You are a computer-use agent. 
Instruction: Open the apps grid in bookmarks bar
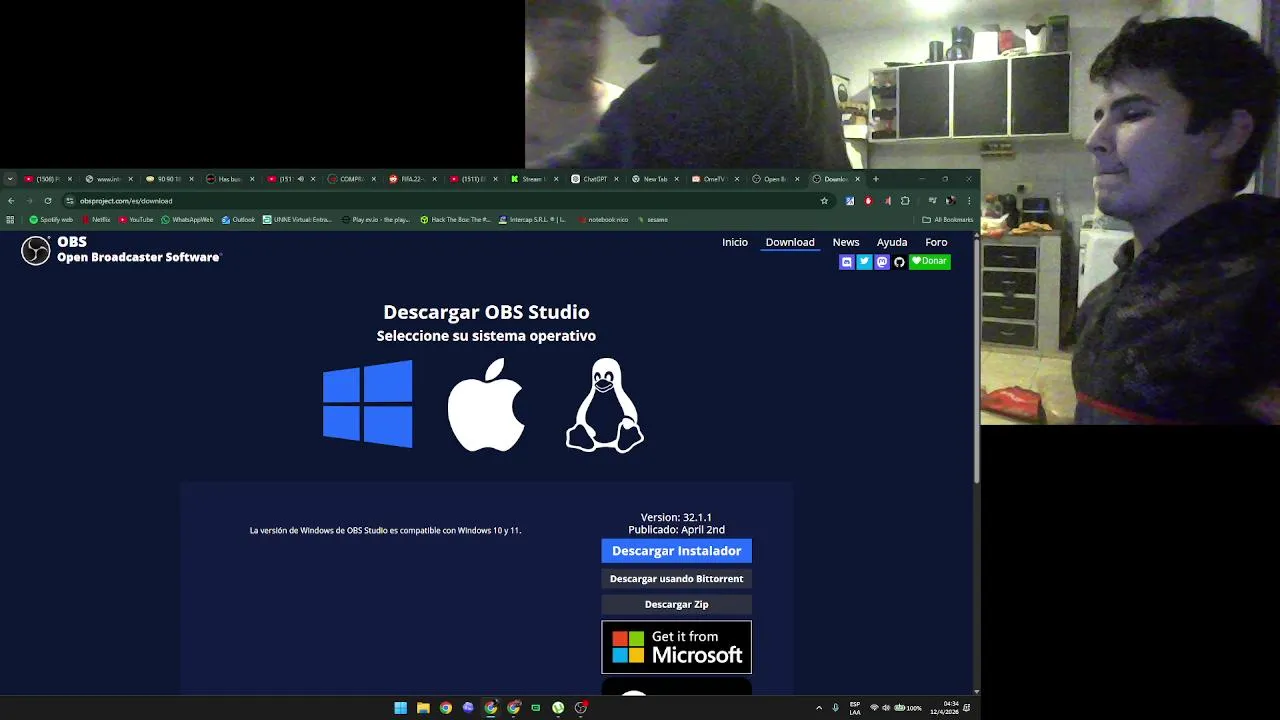click(11, 220)
